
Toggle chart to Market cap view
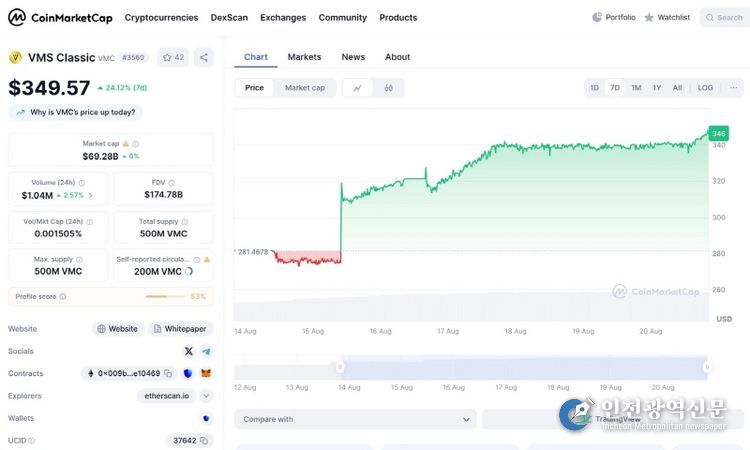coord(304,88)
